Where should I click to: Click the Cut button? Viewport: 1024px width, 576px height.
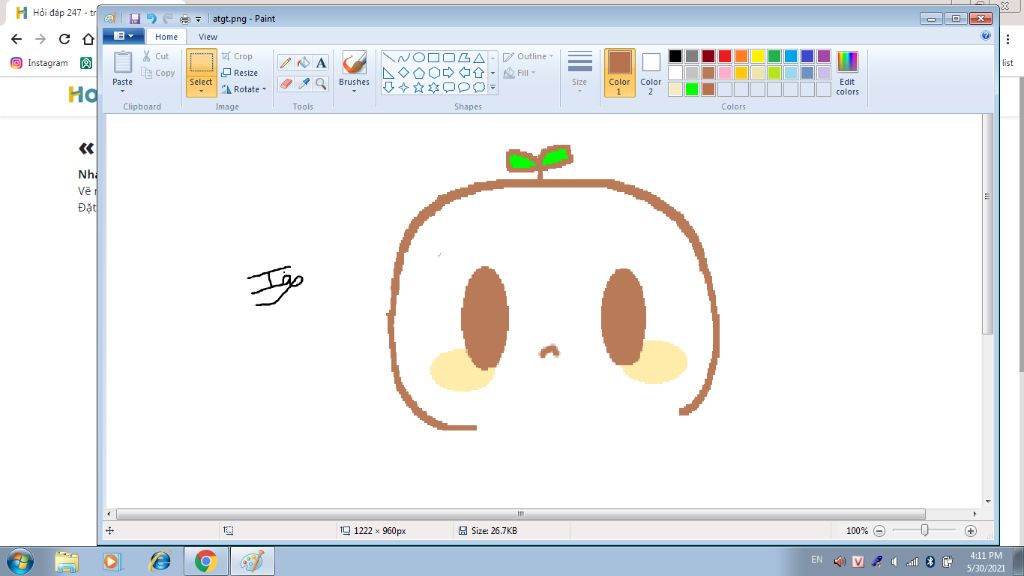156,56
